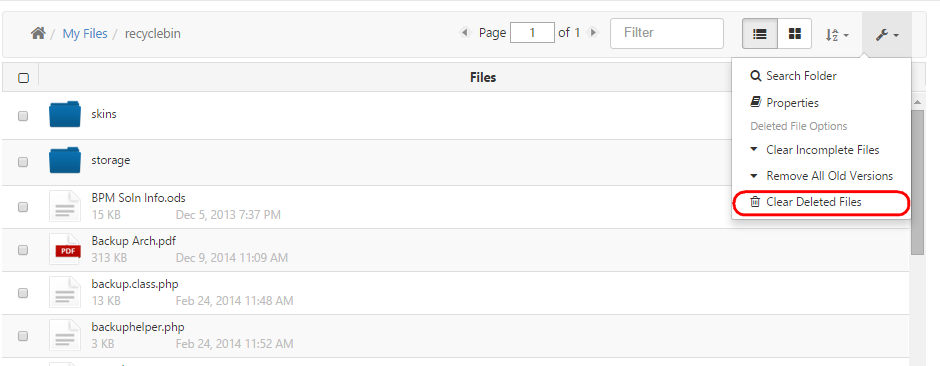Switch to grid view
Viewport: 940px width, 366px height.
(x=795, y=34)
